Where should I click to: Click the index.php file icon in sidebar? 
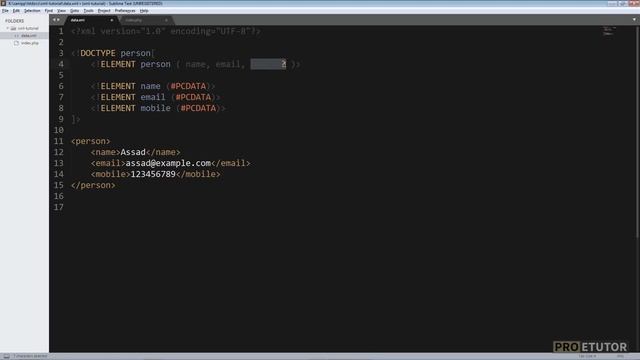16,43
